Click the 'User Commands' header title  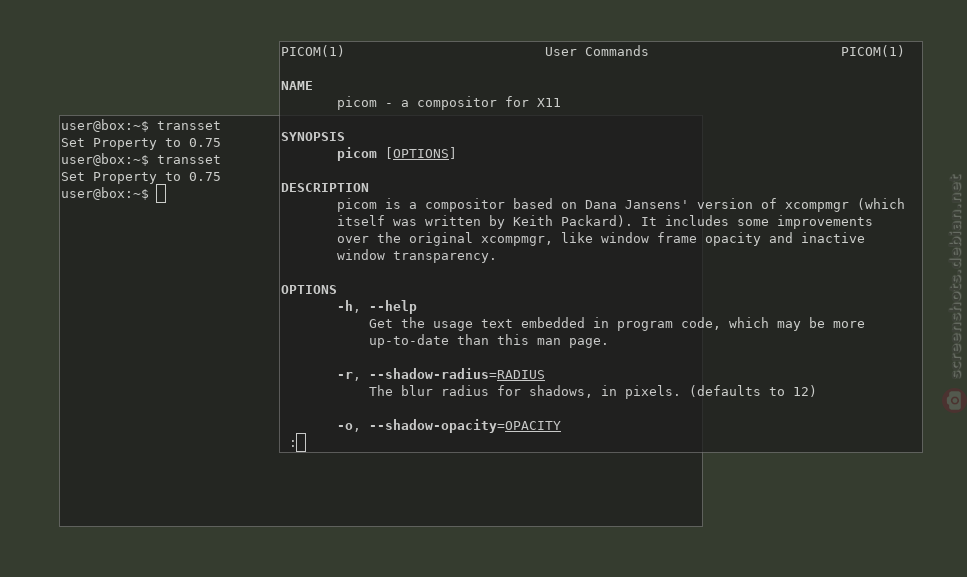pos(596,52)
